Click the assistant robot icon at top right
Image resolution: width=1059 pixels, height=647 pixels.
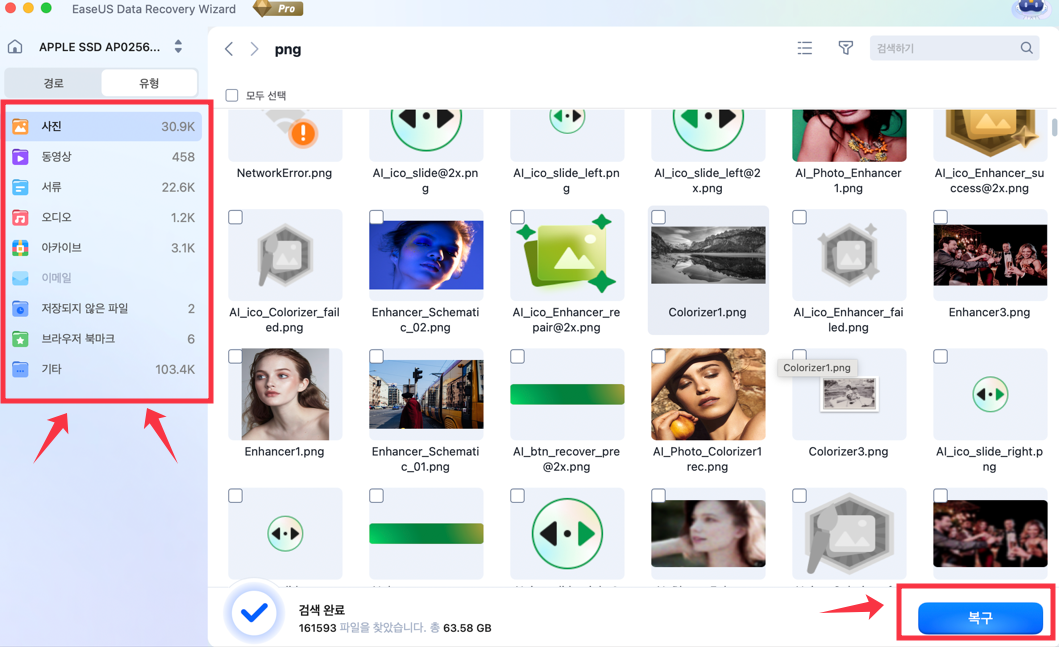pyautogui.click(x=1031, y=8)
